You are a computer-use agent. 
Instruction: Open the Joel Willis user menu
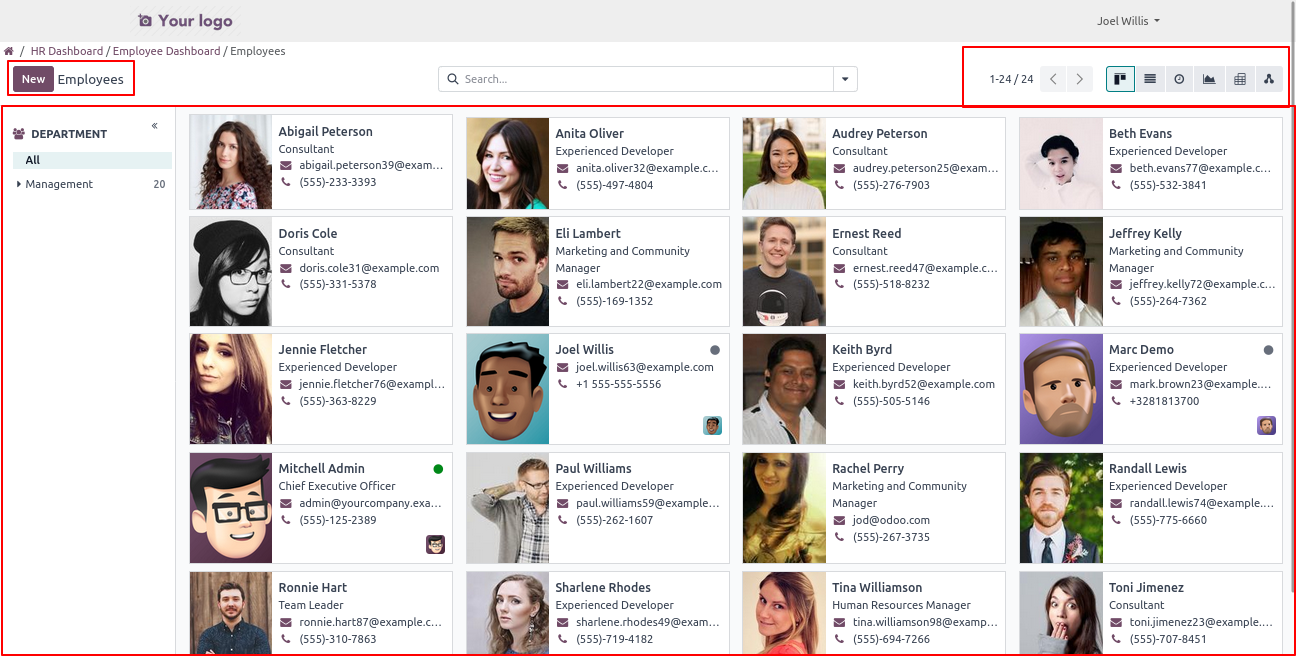coord(1128,21)
